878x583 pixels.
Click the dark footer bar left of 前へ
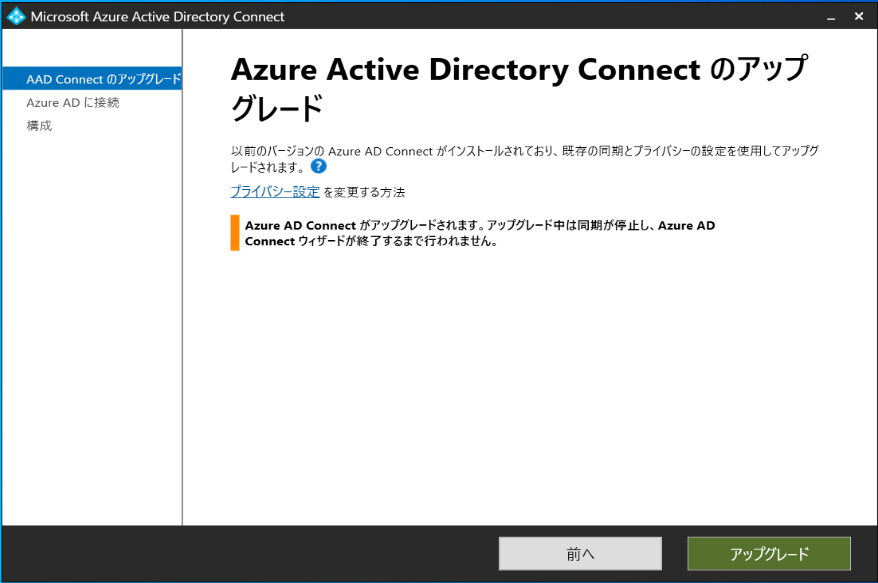(x=250, y=554)
